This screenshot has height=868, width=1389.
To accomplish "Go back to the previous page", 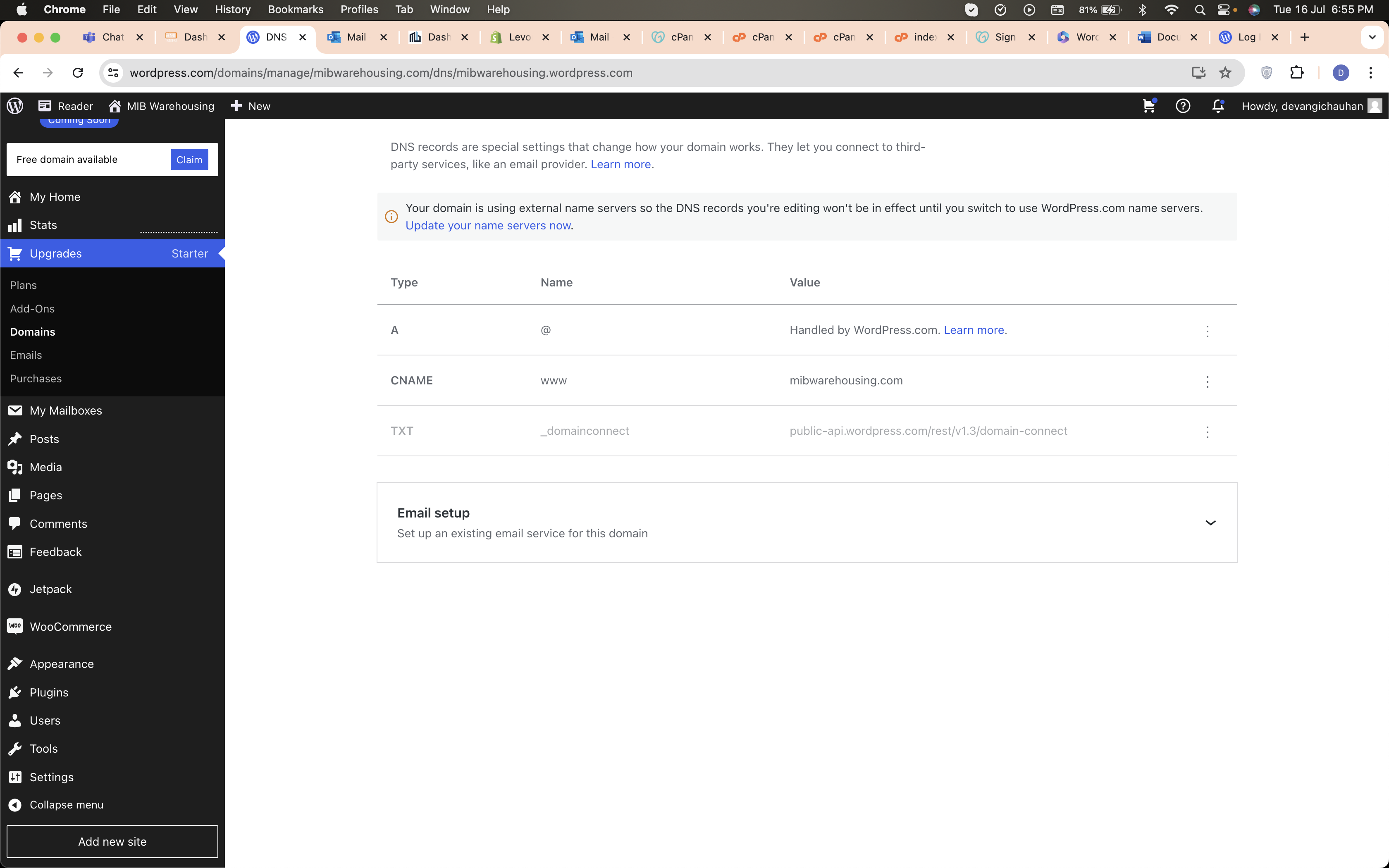I will click(18, 73).
